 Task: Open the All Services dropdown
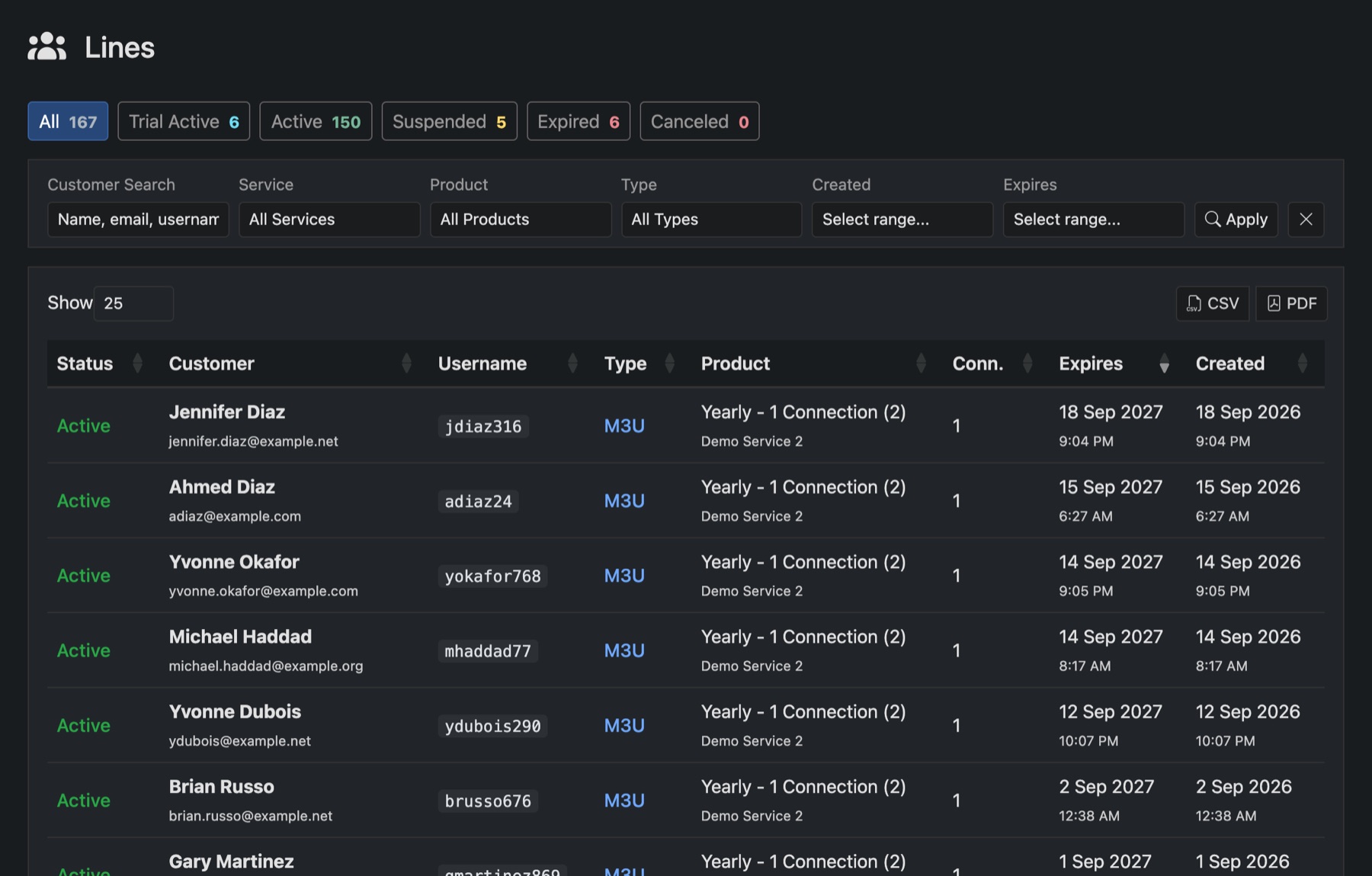pos(329,220)
